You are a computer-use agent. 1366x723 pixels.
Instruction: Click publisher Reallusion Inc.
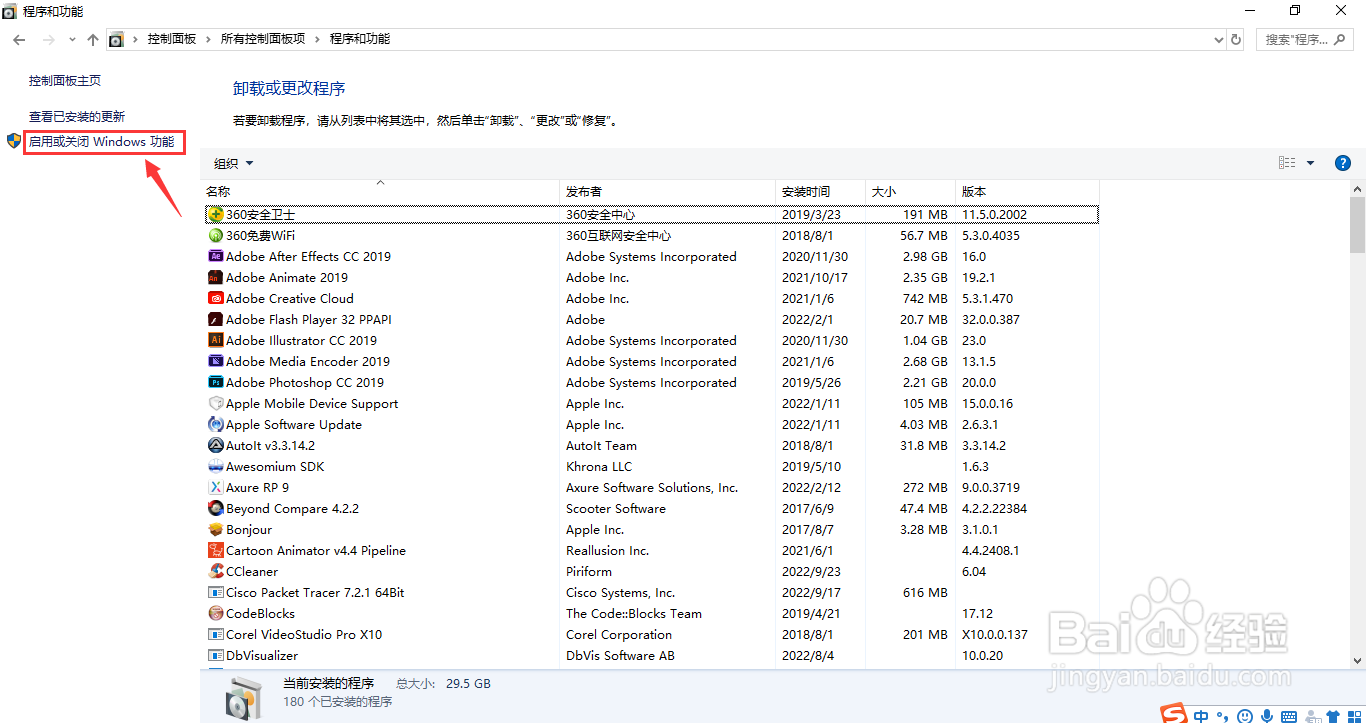607,550
